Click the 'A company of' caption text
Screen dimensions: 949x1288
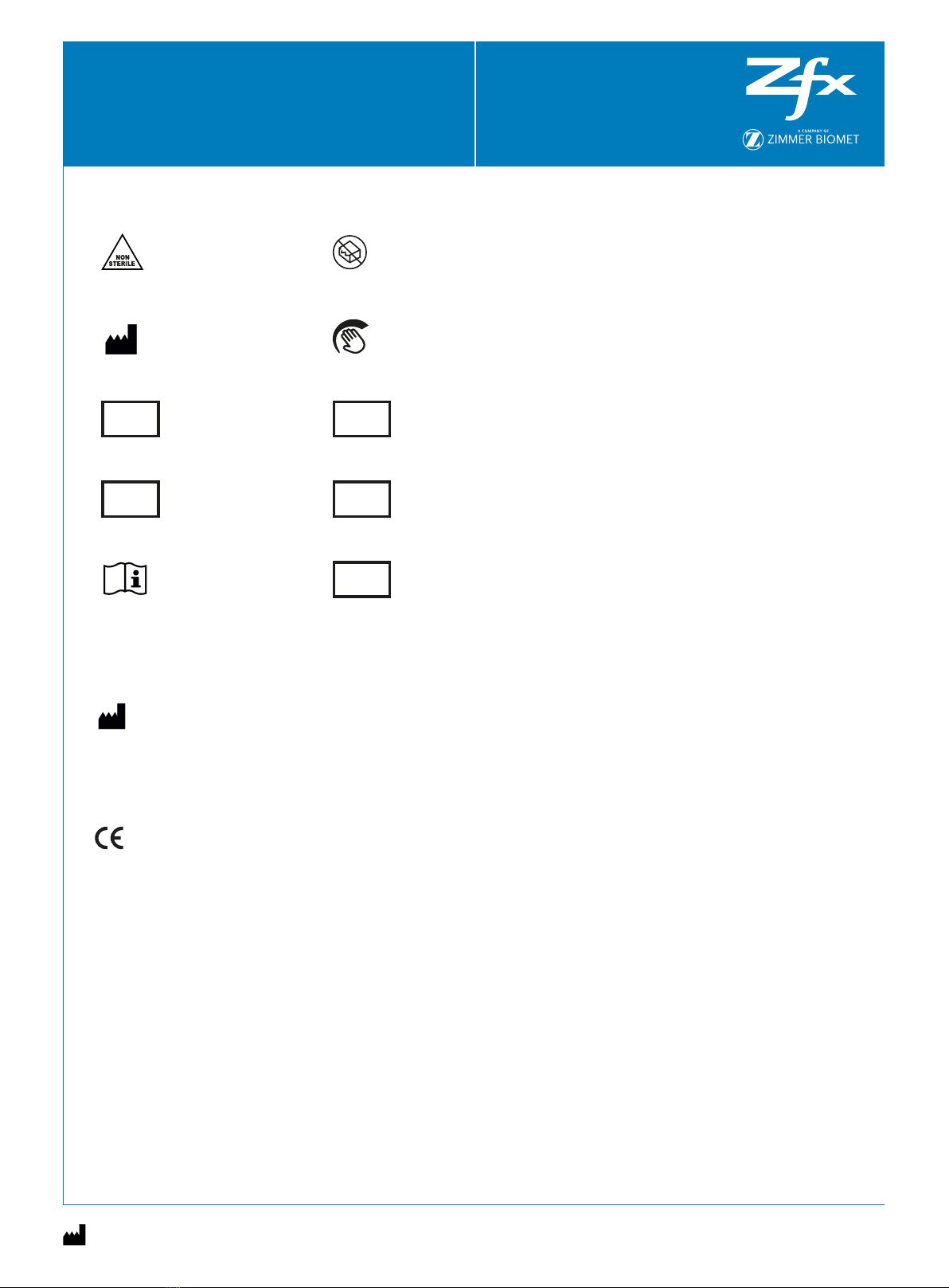point(813,131)
